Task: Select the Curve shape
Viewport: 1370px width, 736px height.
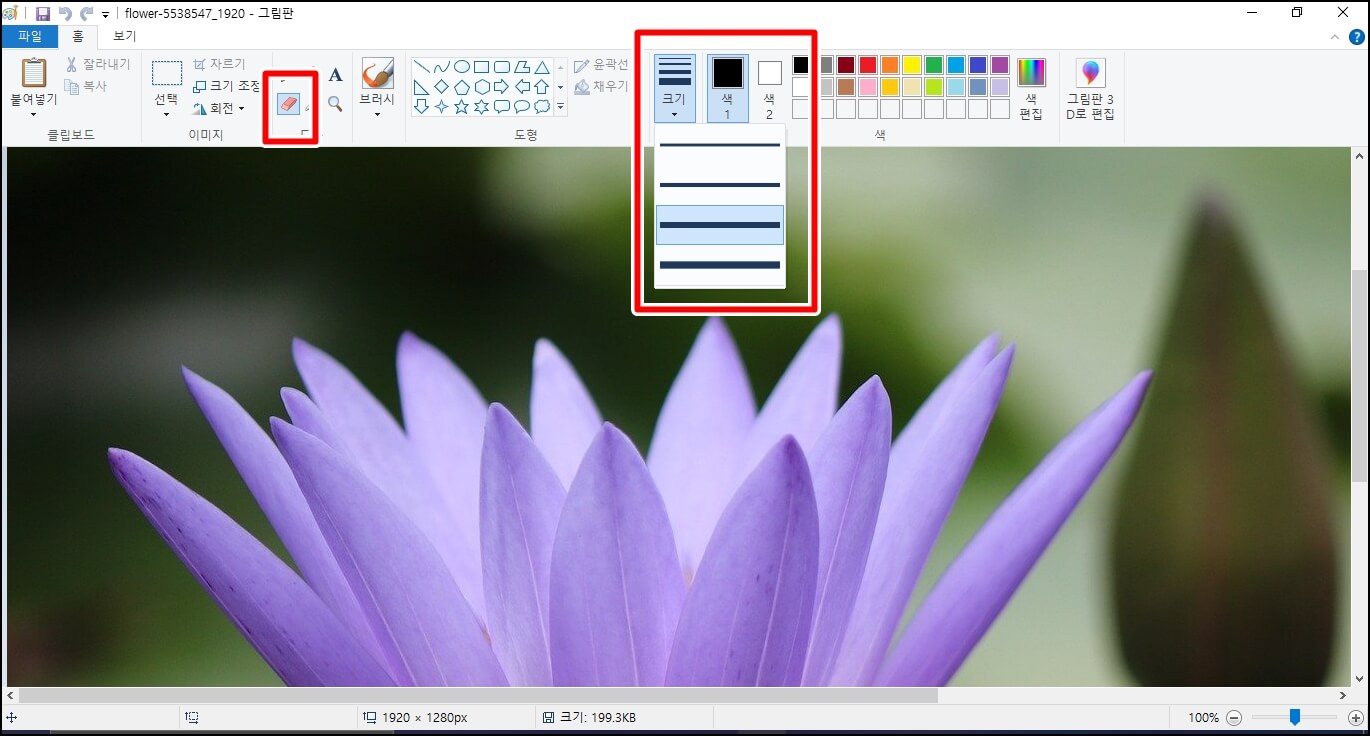Action: 442,67
